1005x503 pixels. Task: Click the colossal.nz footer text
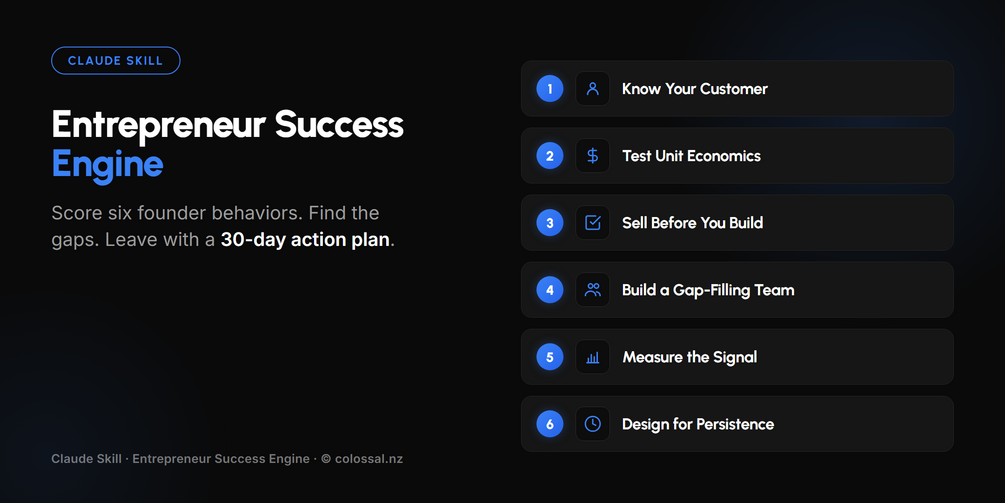(369, 459)
